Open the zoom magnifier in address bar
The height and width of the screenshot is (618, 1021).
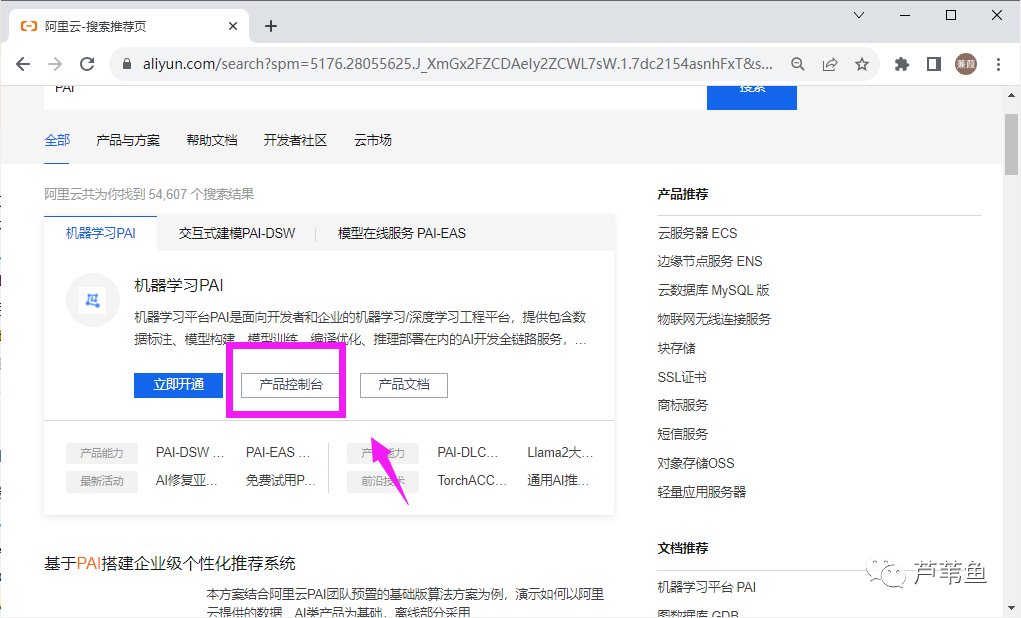click(798, 64)
